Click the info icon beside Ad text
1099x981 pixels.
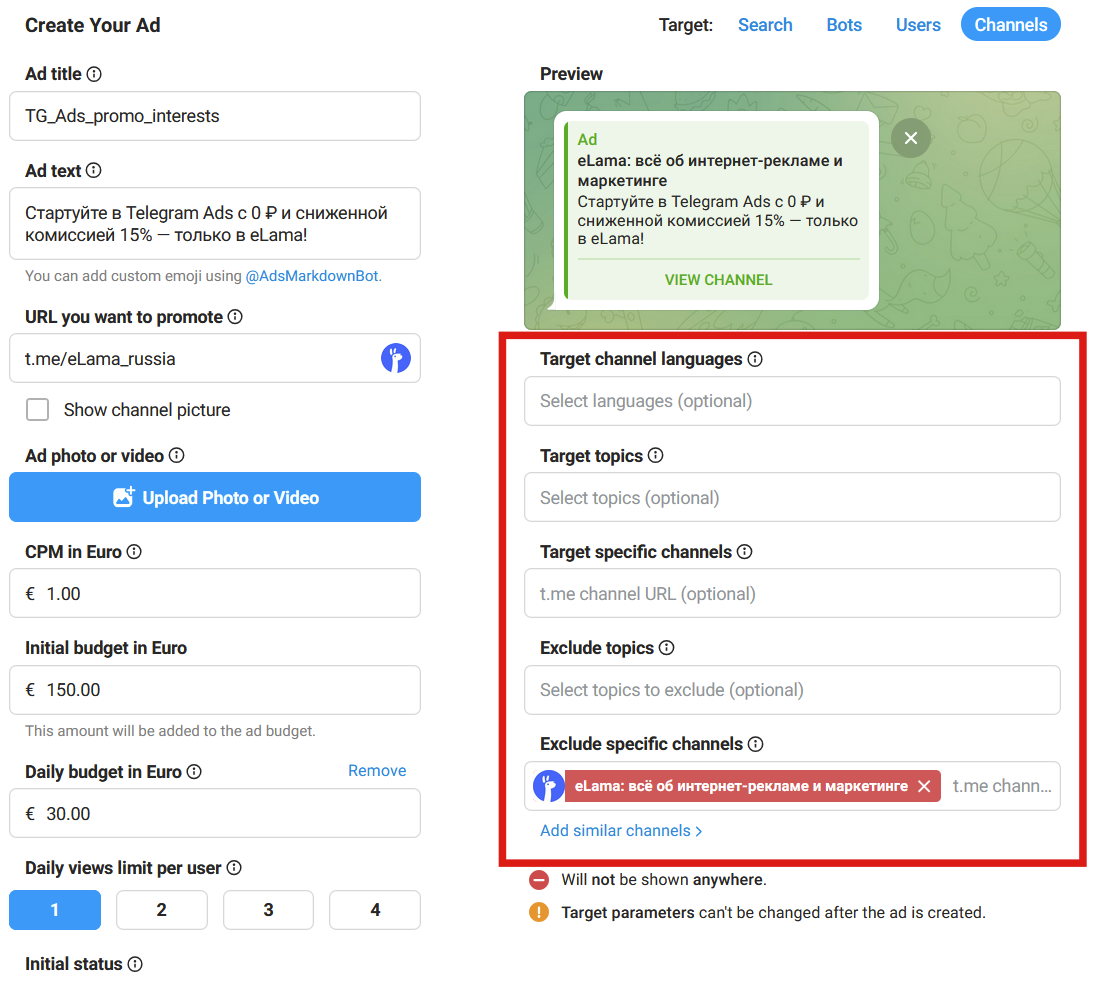click(x=94, y=171)
